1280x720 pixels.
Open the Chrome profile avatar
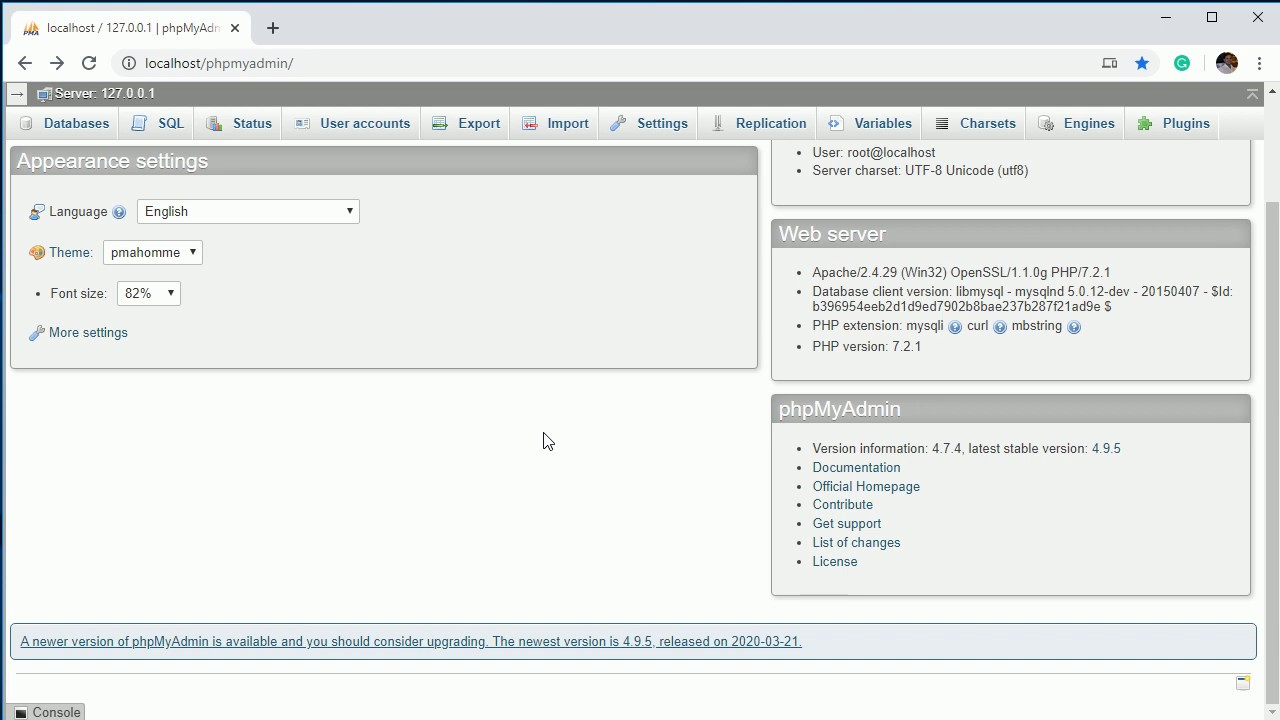[1227, 63]
